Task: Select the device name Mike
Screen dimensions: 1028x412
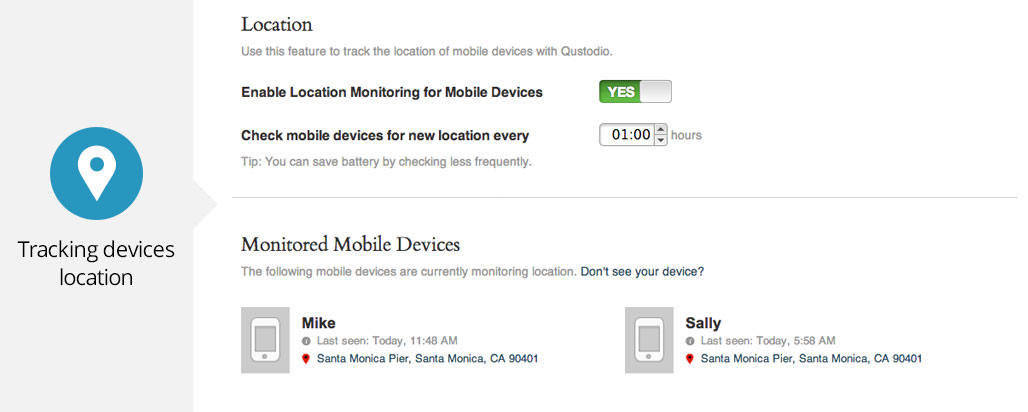Action: (x=319, y=323)
